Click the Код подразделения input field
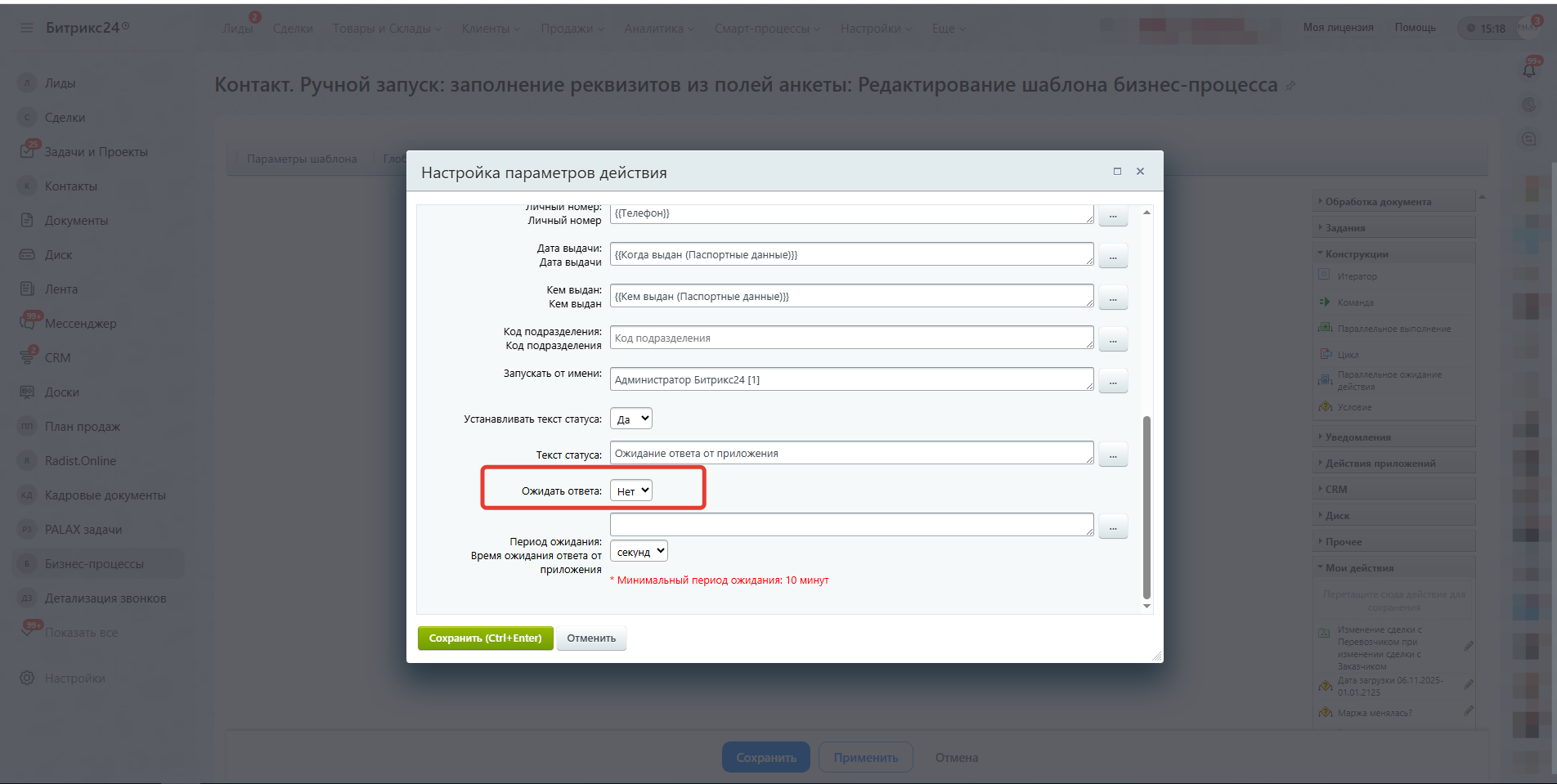 coord(851,338)
